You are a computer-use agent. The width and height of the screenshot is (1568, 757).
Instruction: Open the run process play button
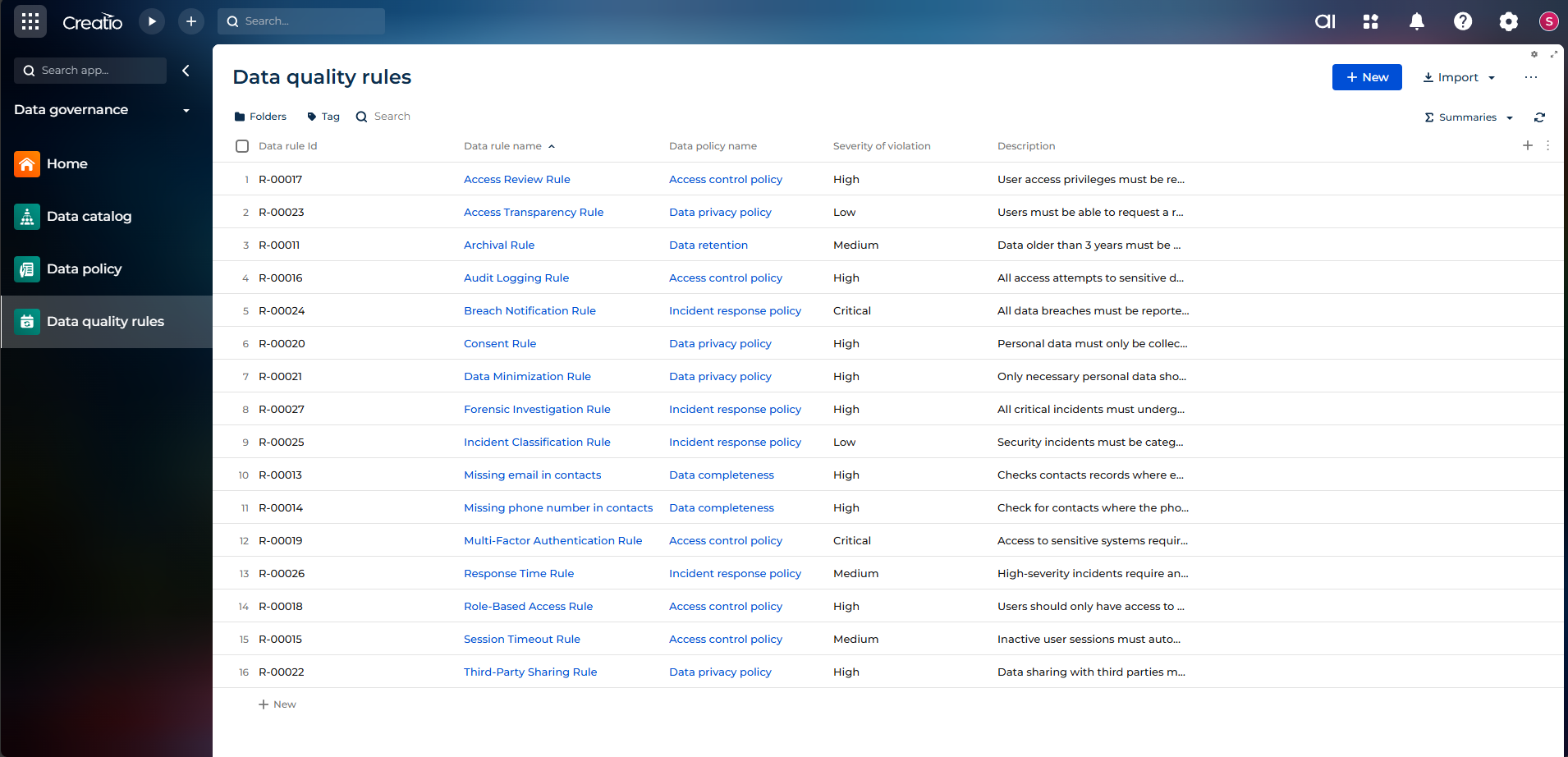point(152,21)
